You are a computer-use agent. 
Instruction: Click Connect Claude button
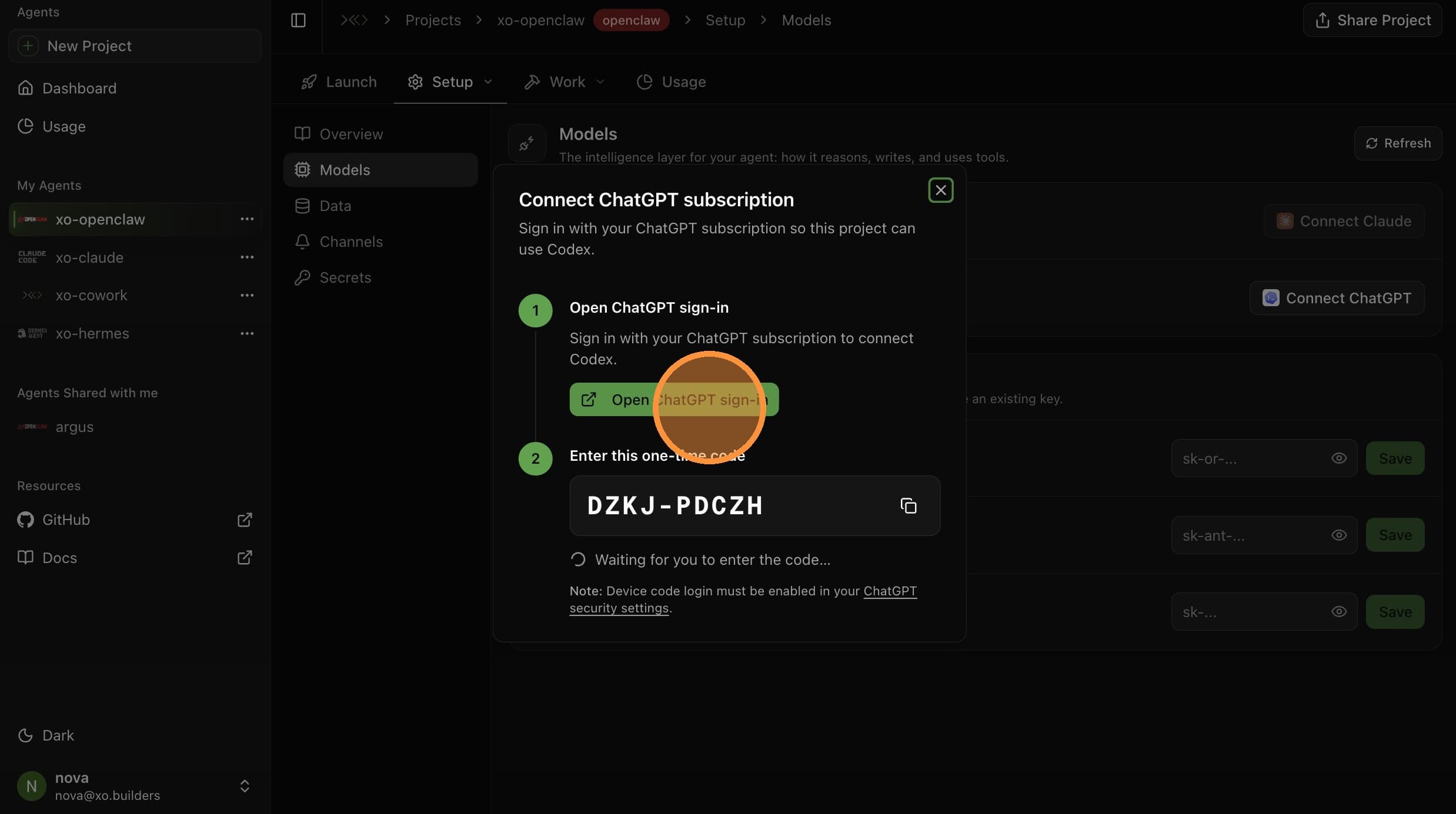point(1344,221)
